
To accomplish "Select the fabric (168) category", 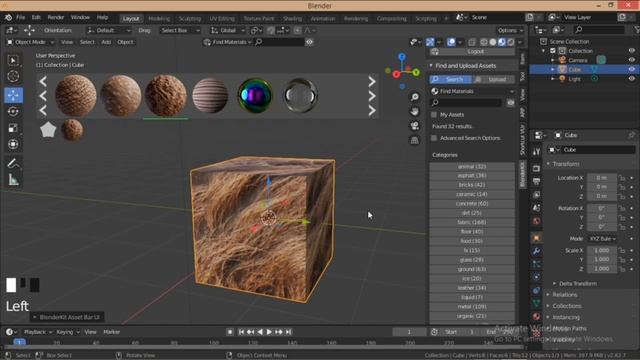I will (472, 222).
